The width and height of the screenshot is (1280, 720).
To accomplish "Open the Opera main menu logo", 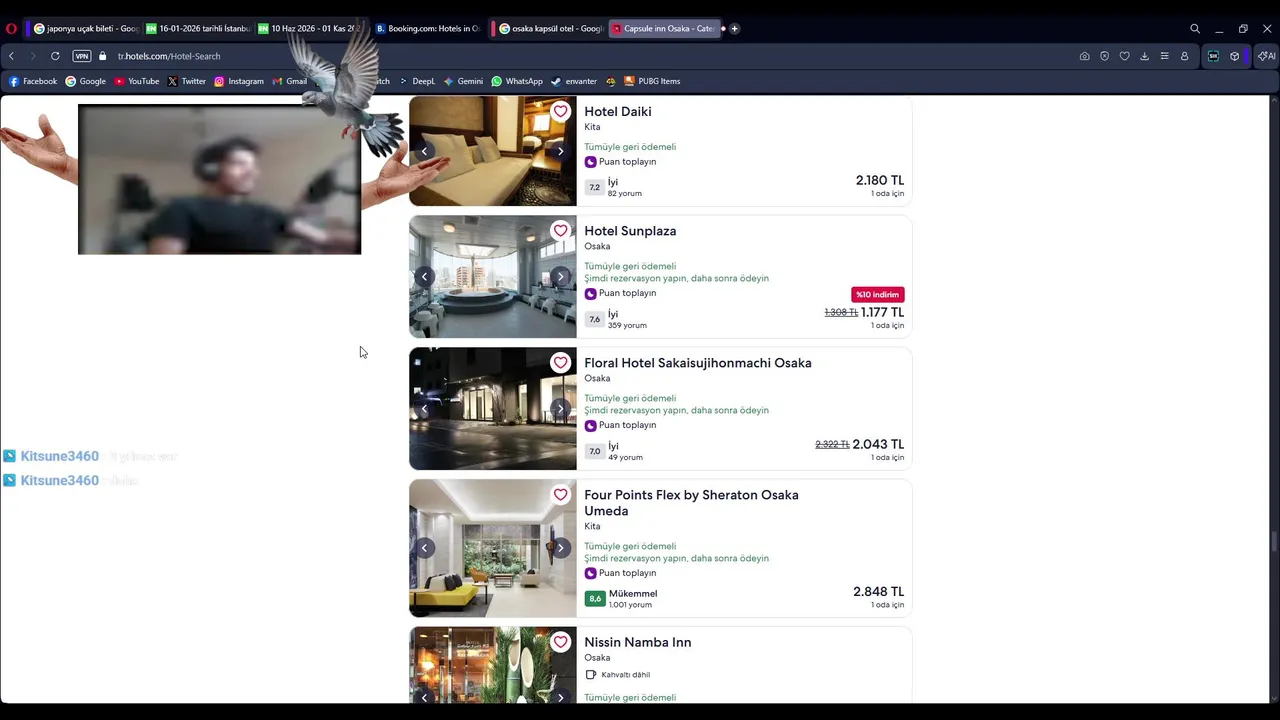I will pos(11,29).
